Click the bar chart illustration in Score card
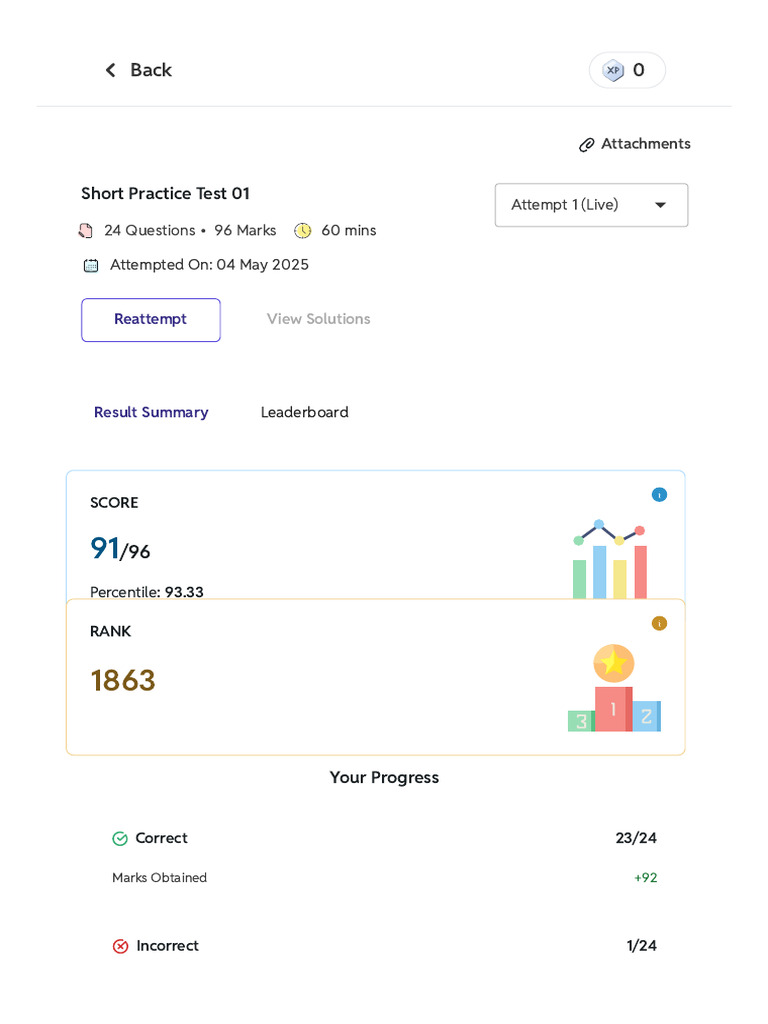This screenshot has height=1024, width=768. [610, 559]
